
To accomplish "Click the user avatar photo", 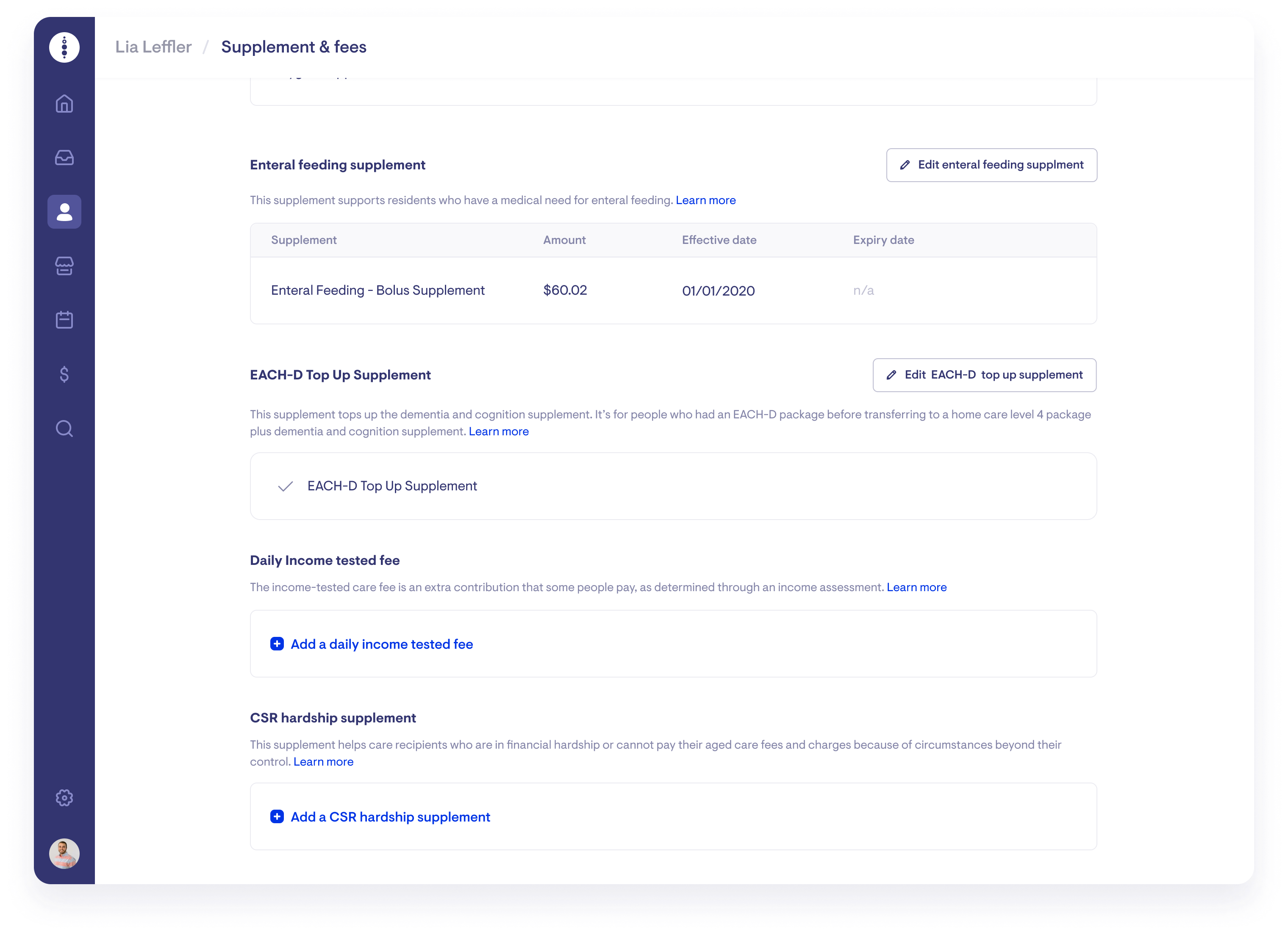I will click(64, 853).
